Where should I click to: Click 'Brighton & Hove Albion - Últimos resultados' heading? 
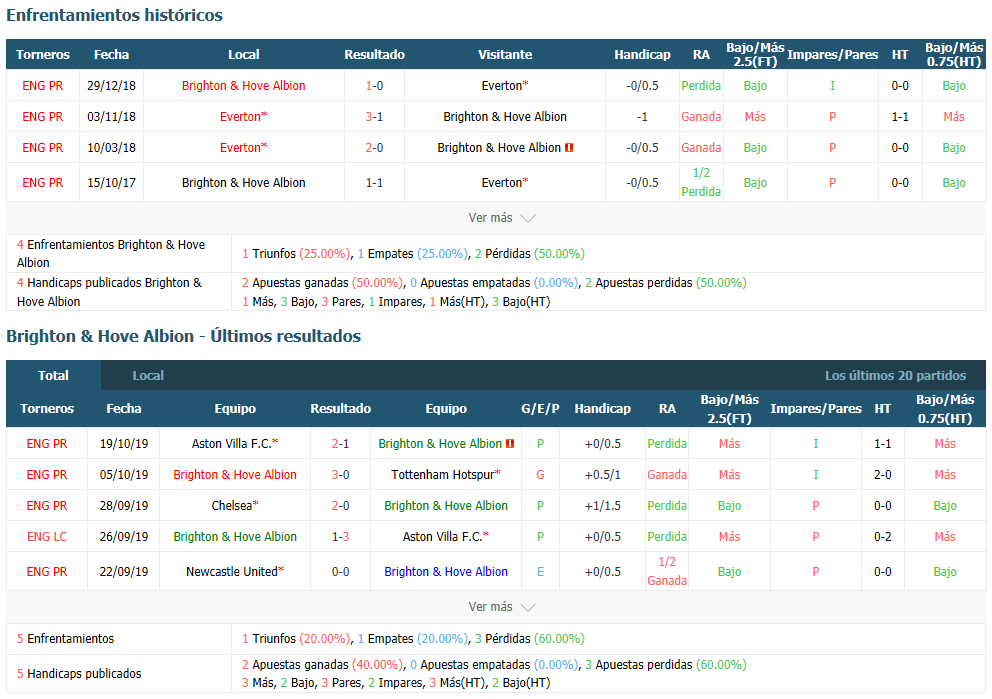click(x=183, y=336)
